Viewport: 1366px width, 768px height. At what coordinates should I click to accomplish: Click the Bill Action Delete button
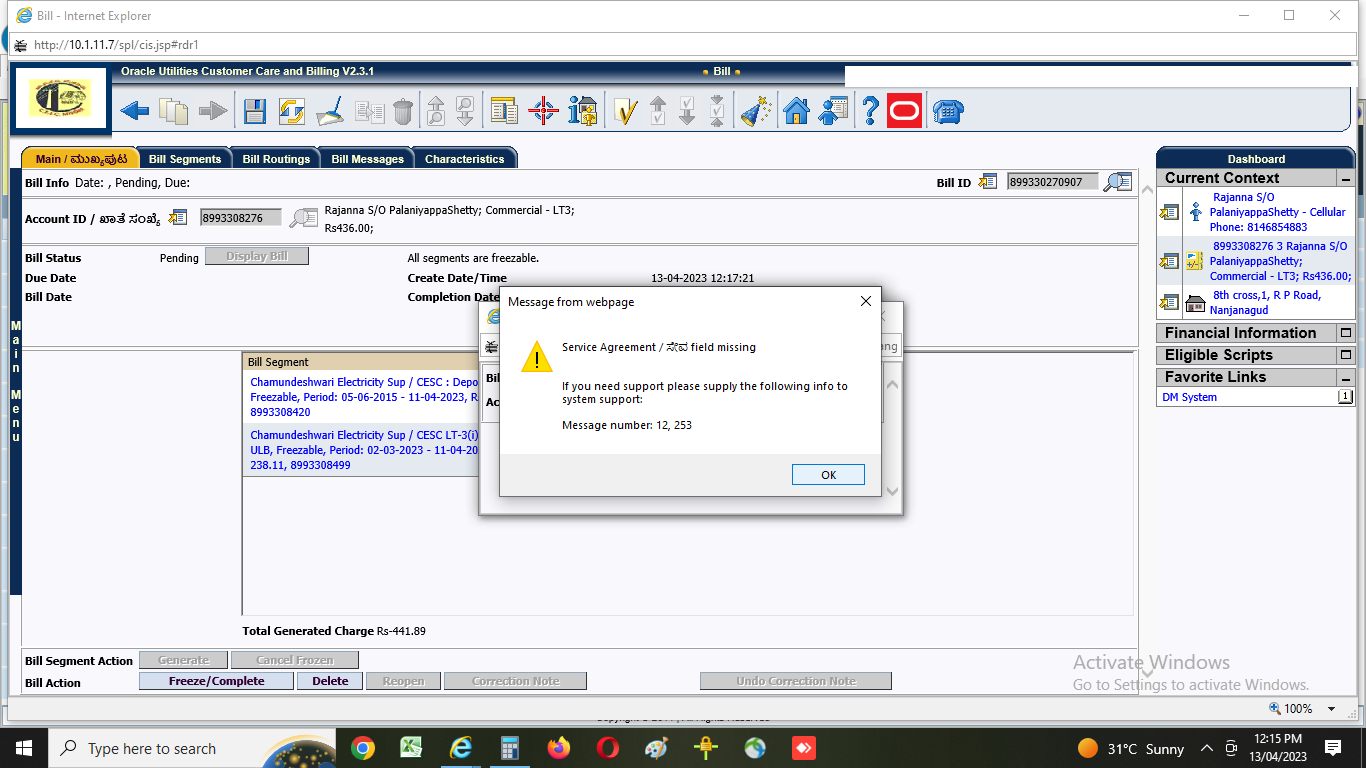pyautogui.click(x=330, y=681)
